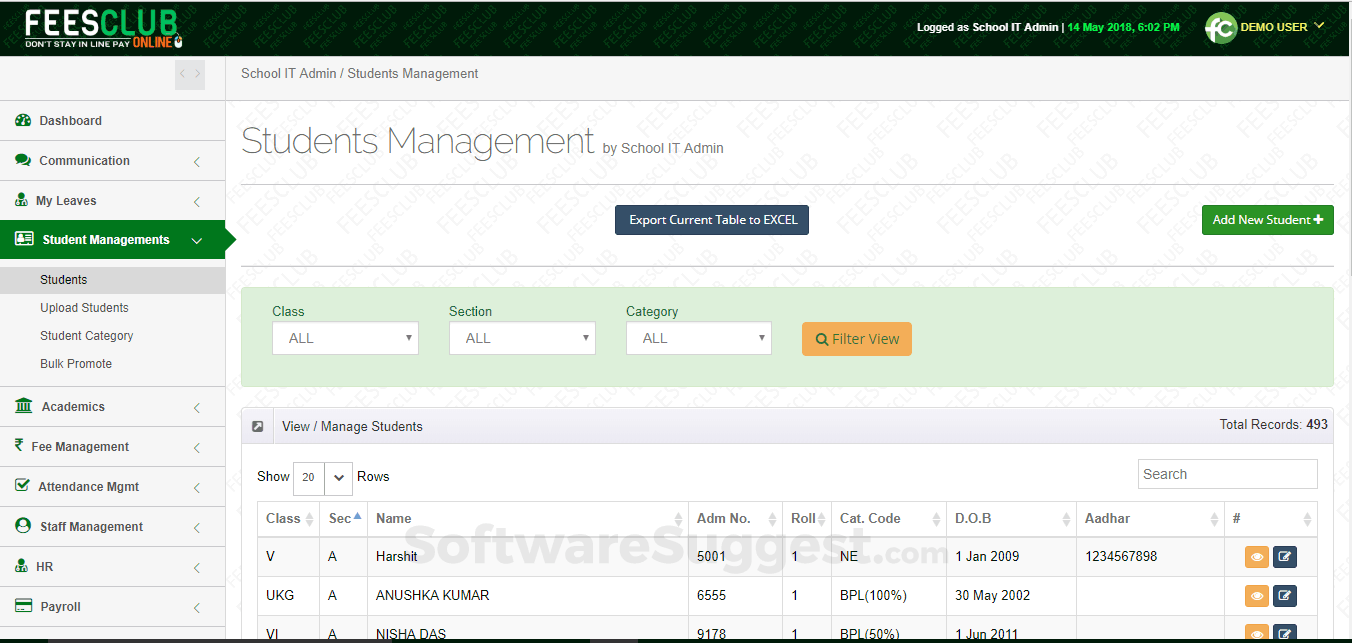
Task: Click Total Records: 493 text
Action: tap(1274, 424)
